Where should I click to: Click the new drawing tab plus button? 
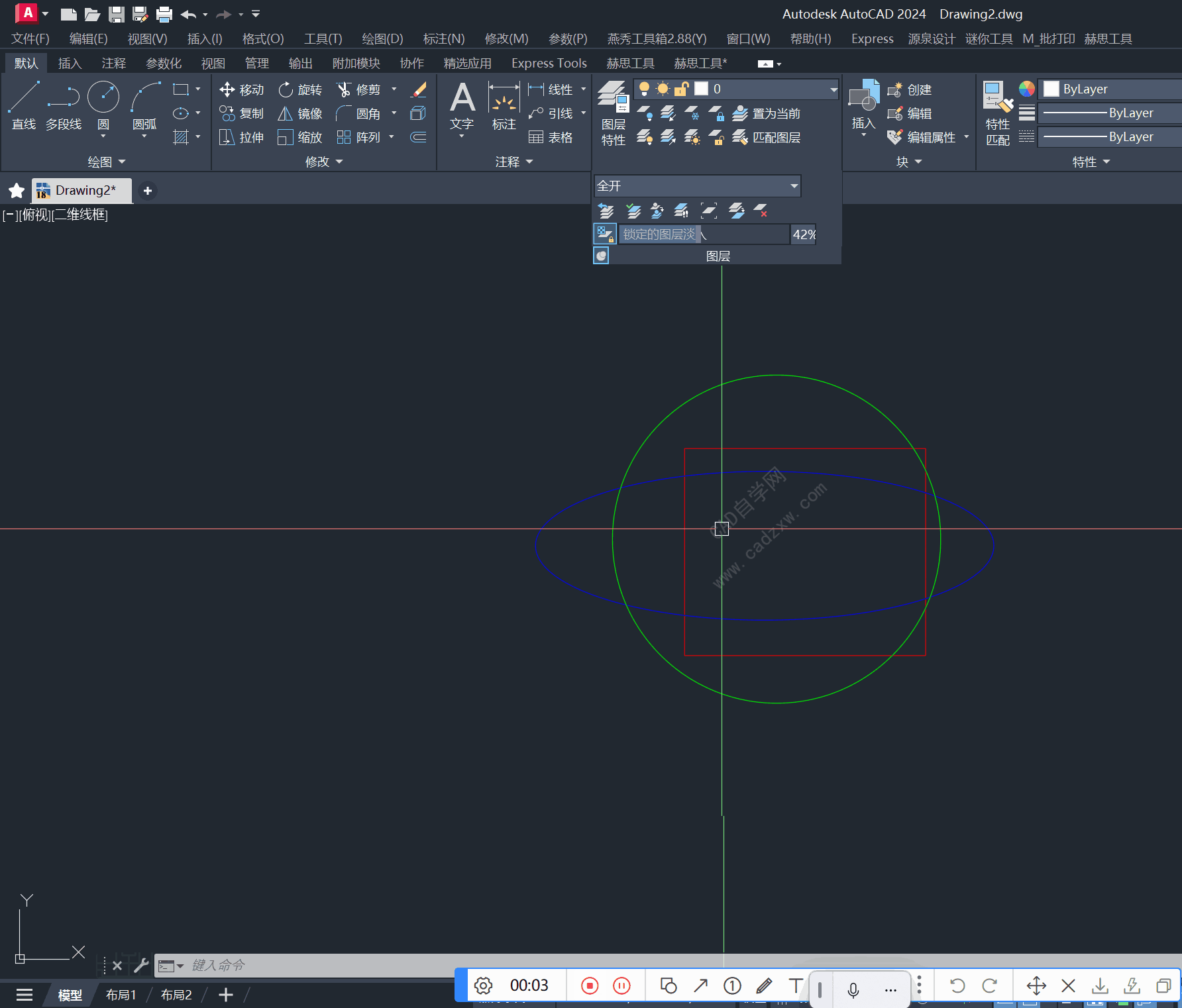pos(148,191)
